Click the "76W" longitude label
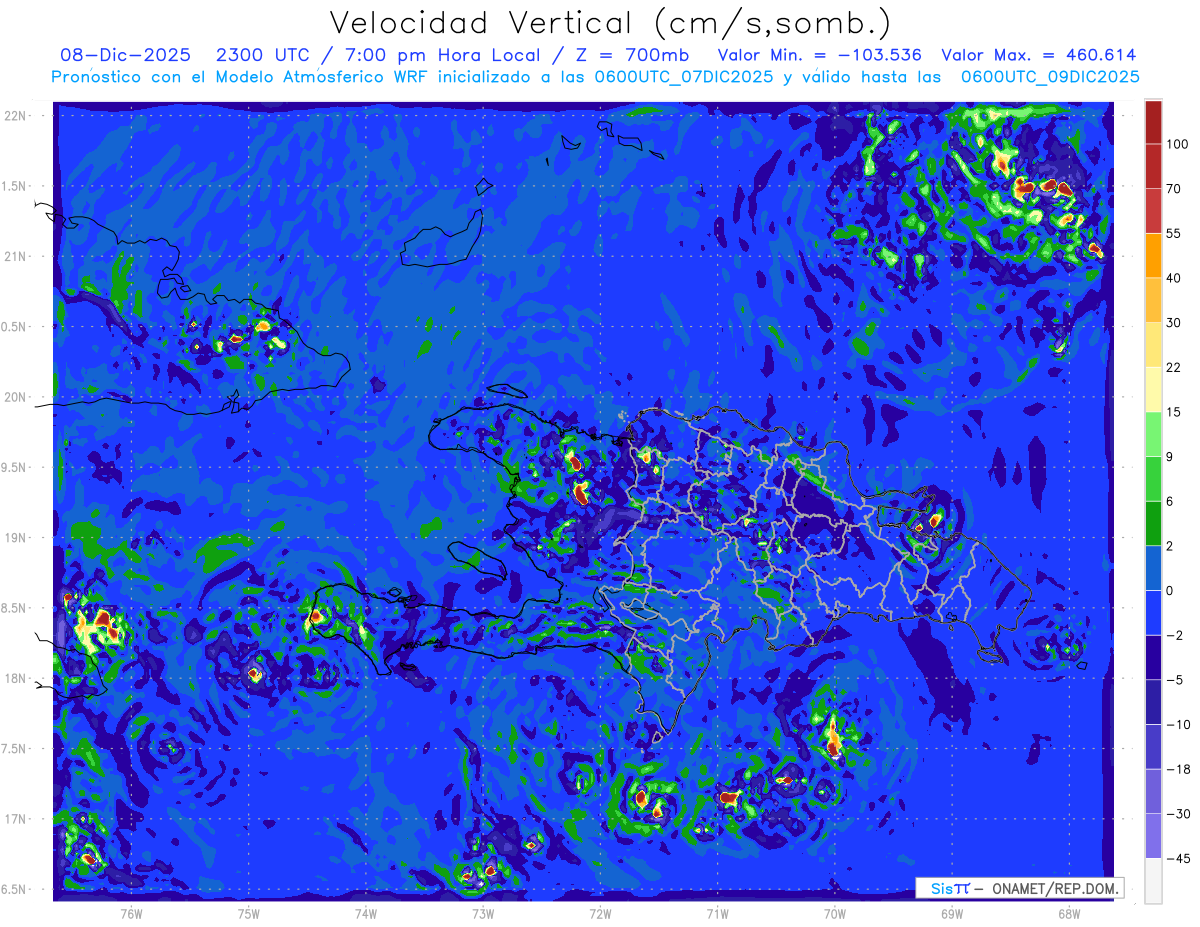1200x927 pixels. (x=131, y=913)
